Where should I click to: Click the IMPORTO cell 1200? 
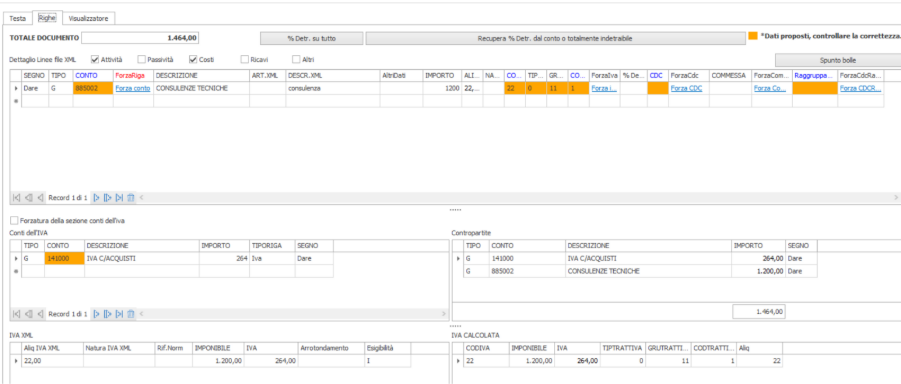point(441,89)
